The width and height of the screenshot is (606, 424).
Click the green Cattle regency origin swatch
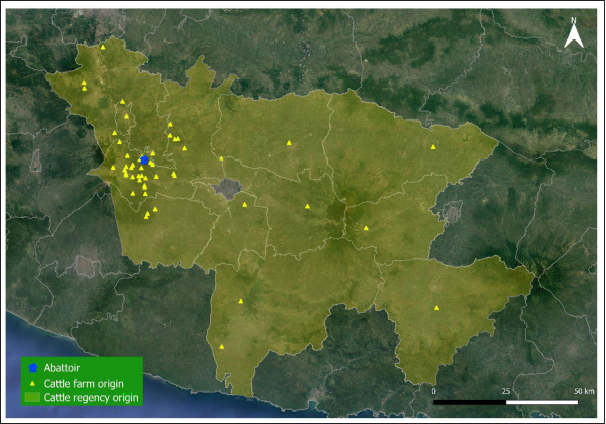point(33,397)
